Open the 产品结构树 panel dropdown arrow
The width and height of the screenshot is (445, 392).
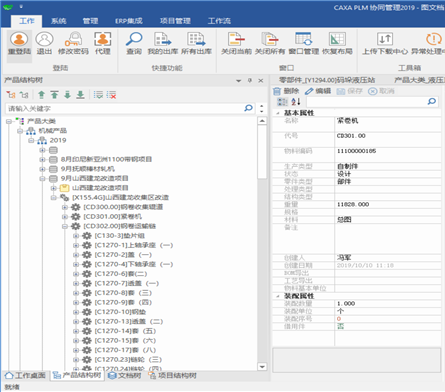(x=238, y=81)
